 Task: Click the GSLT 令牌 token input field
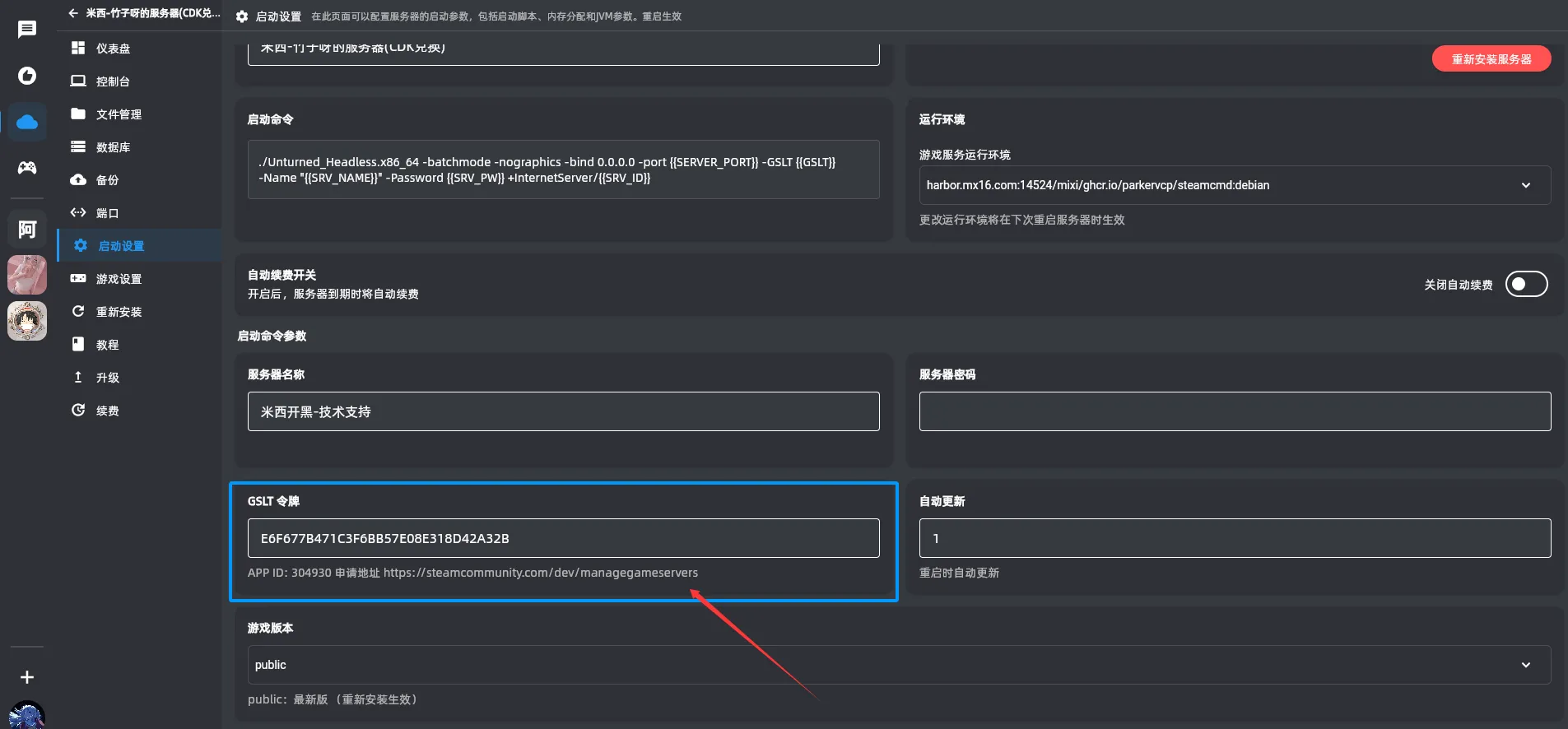click(x=563, y=538)
